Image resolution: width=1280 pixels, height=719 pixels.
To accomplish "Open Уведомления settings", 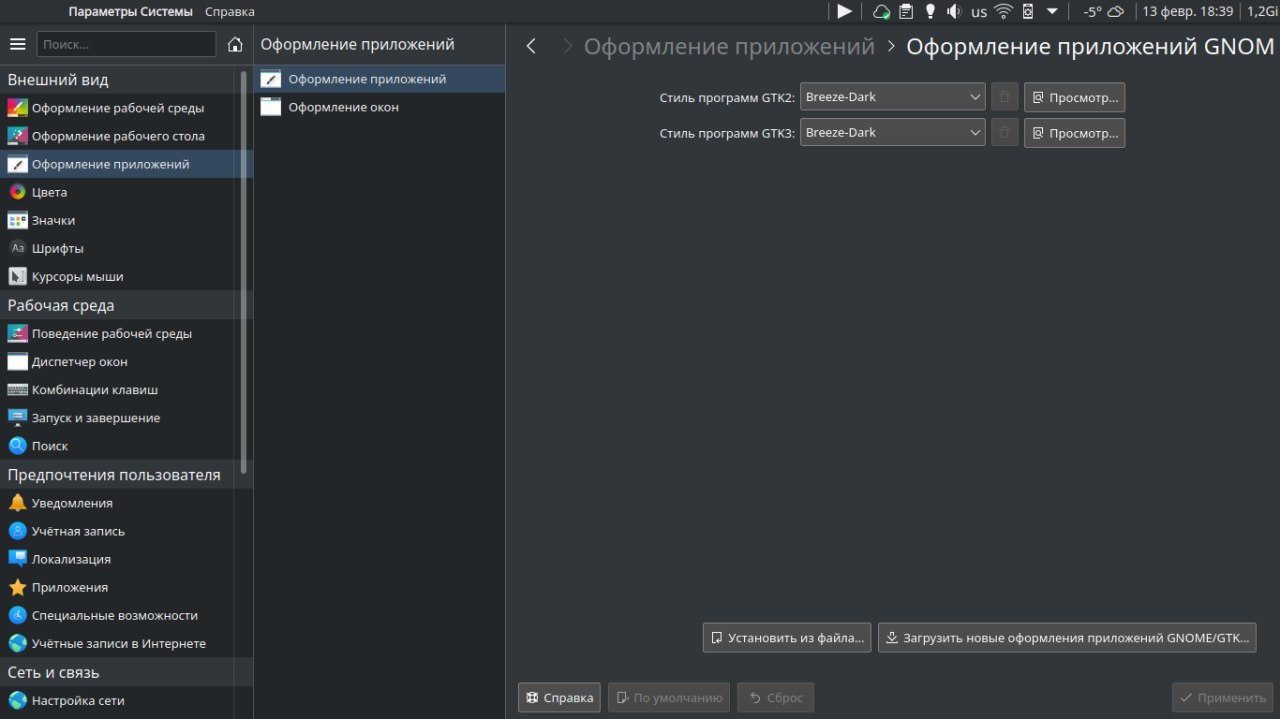I will point(126,503).
